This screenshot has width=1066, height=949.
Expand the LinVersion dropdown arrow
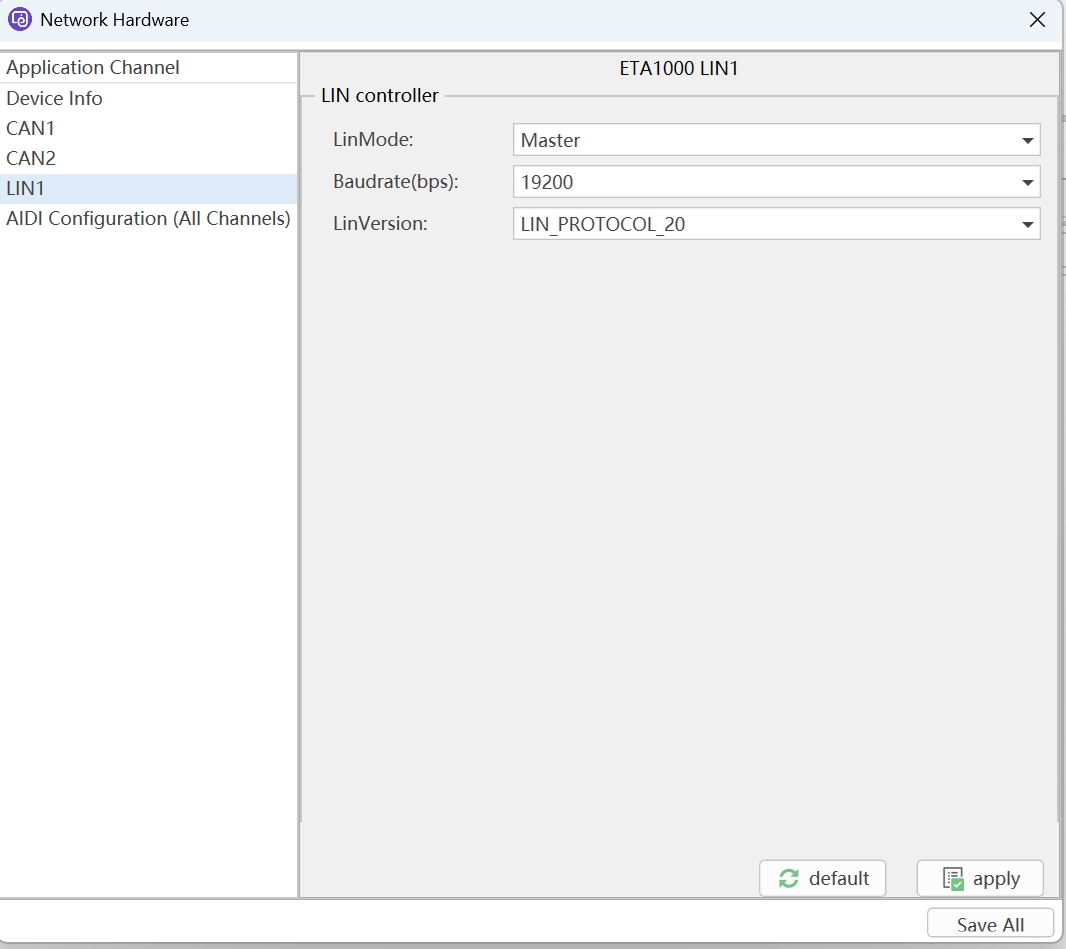pos(1027,225)
